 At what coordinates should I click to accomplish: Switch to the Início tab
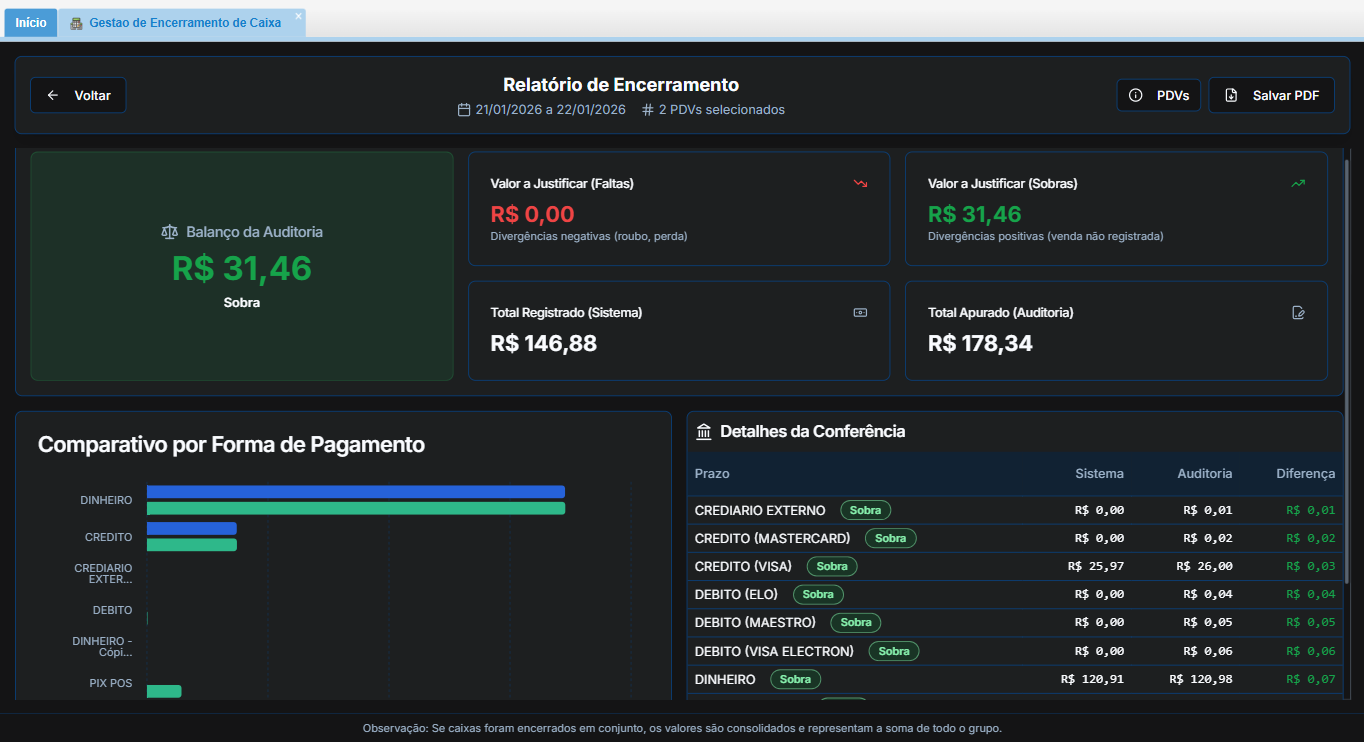[x=30, y=22]
